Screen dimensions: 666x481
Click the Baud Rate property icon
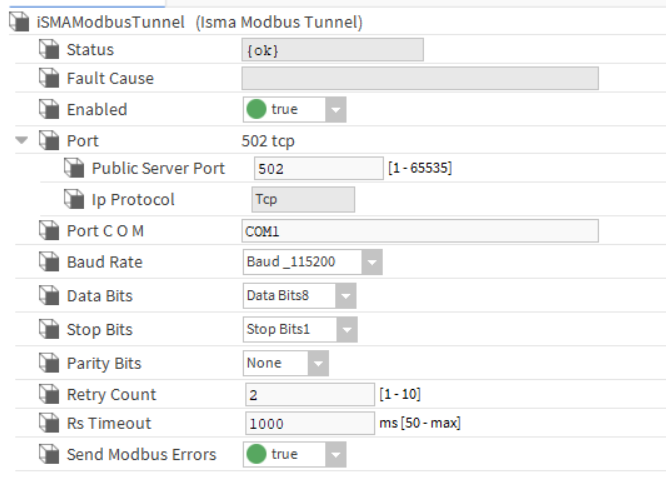pyautogui.click(x=48, y=263)
